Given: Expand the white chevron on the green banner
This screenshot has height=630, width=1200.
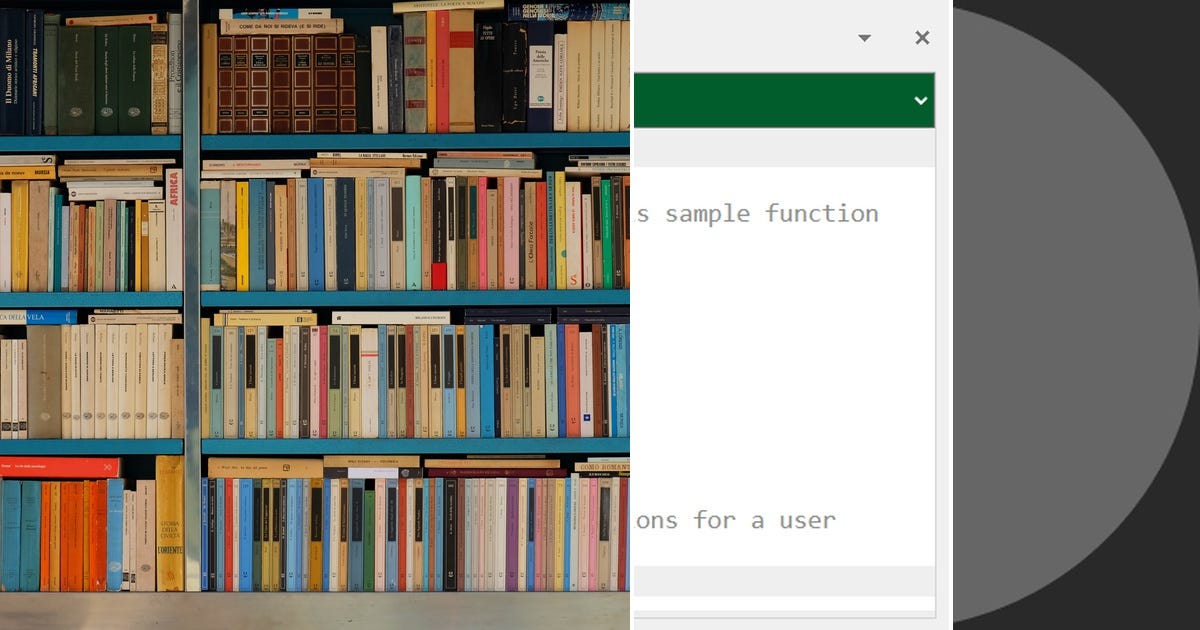Looking at the screenshot, I should pos(921,101).
